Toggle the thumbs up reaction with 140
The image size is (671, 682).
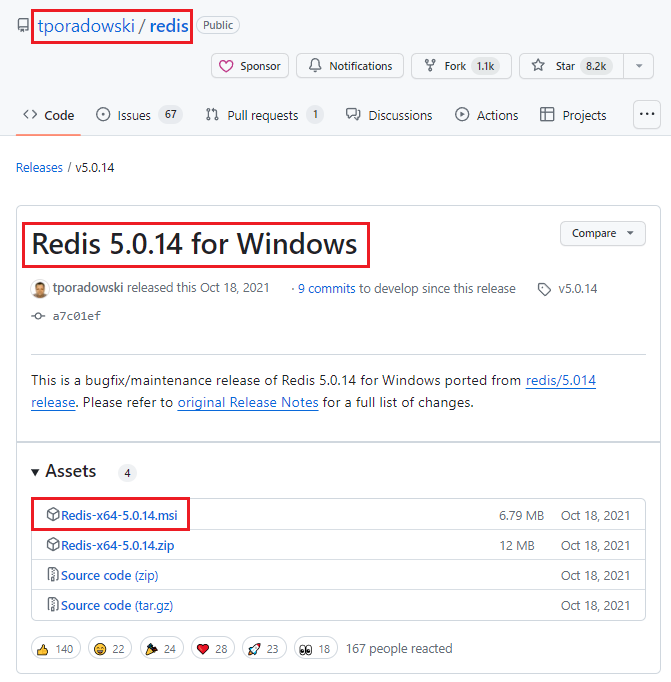(x=56, y=649)
